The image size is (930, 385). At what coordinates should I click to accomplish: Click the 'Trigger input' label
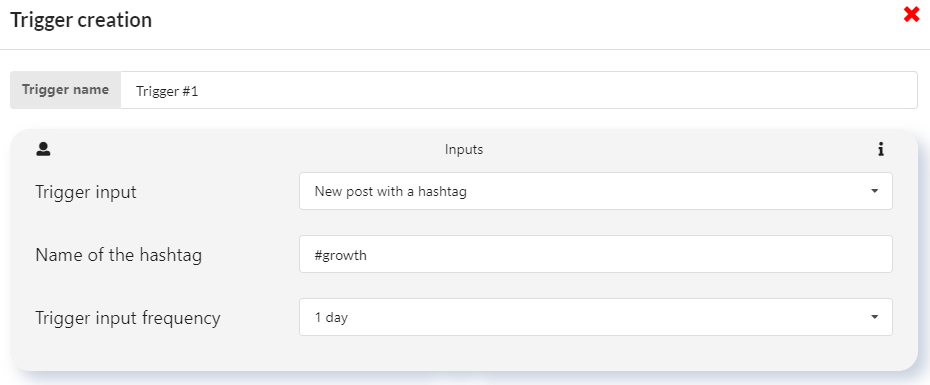tap(86, 192)
